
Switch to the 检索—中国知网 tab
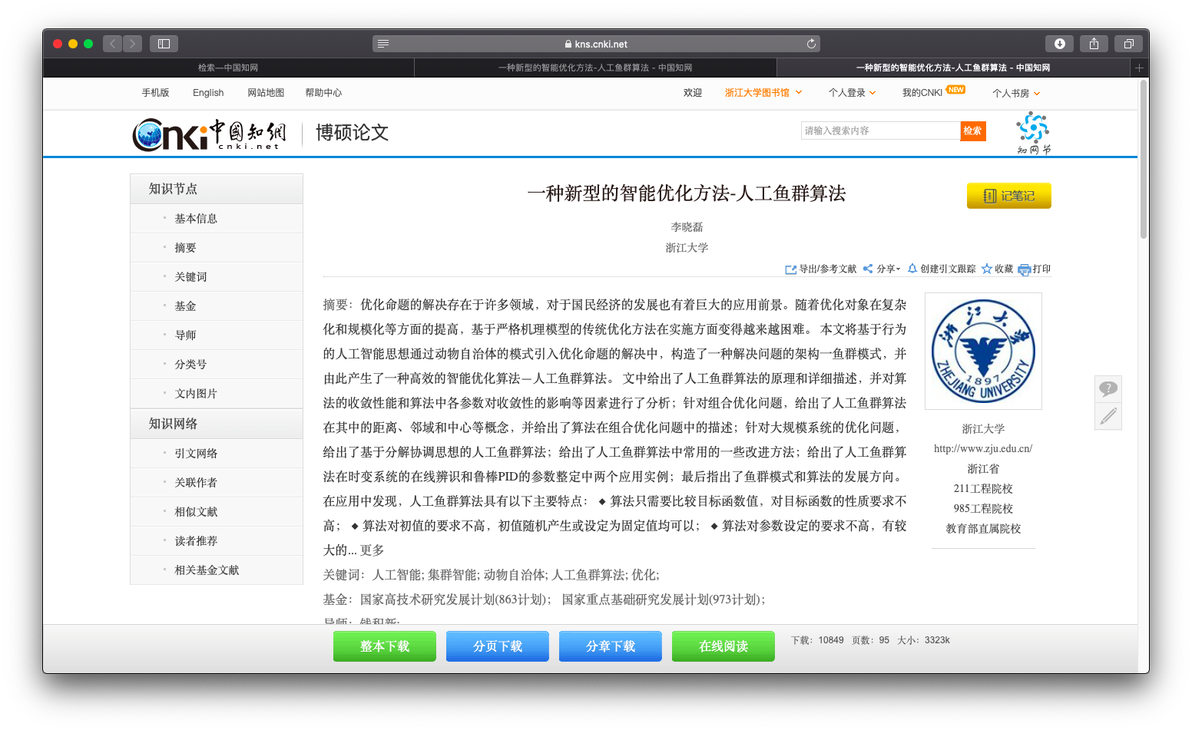228,68
